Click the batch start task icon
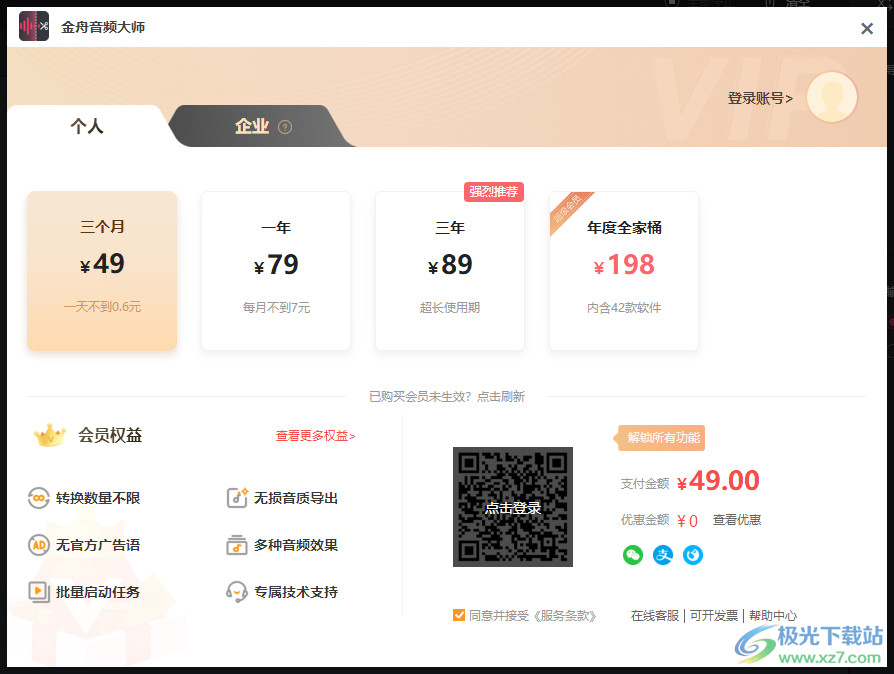Image resolution: width=894 pixels, height=674 pixels. (38, 591)
